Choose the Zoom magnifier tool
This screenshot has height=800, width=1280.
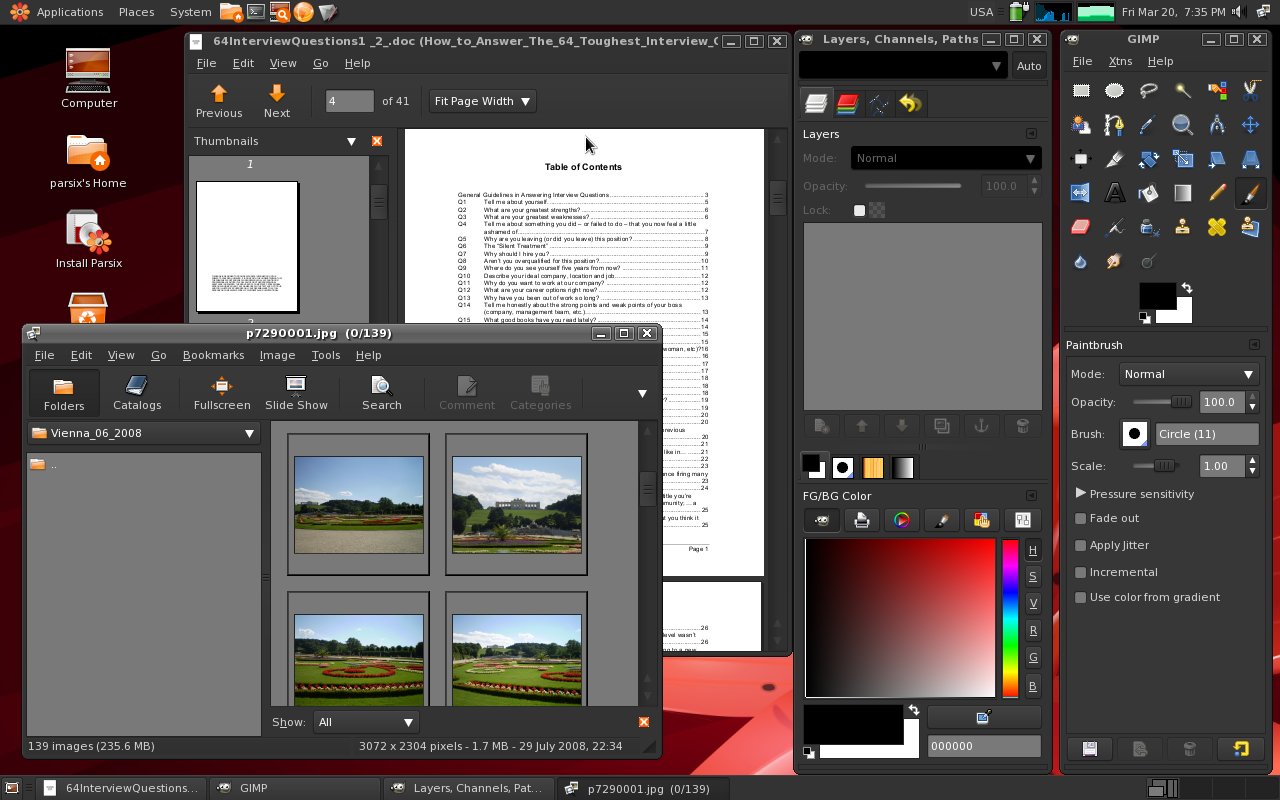(x=1183, y=125)
